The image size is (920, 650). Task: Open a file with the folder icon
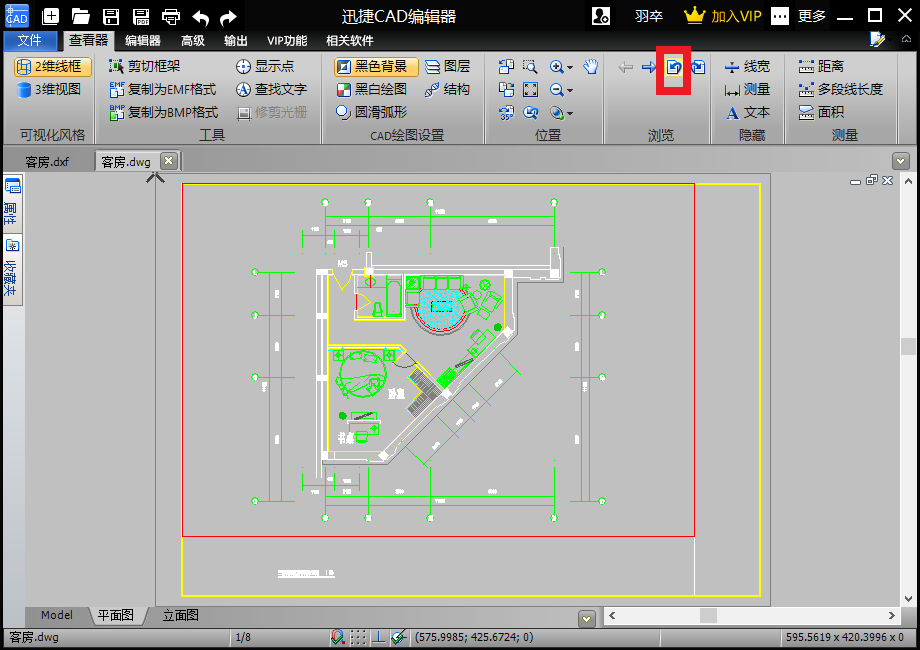[x=80, y=16]
